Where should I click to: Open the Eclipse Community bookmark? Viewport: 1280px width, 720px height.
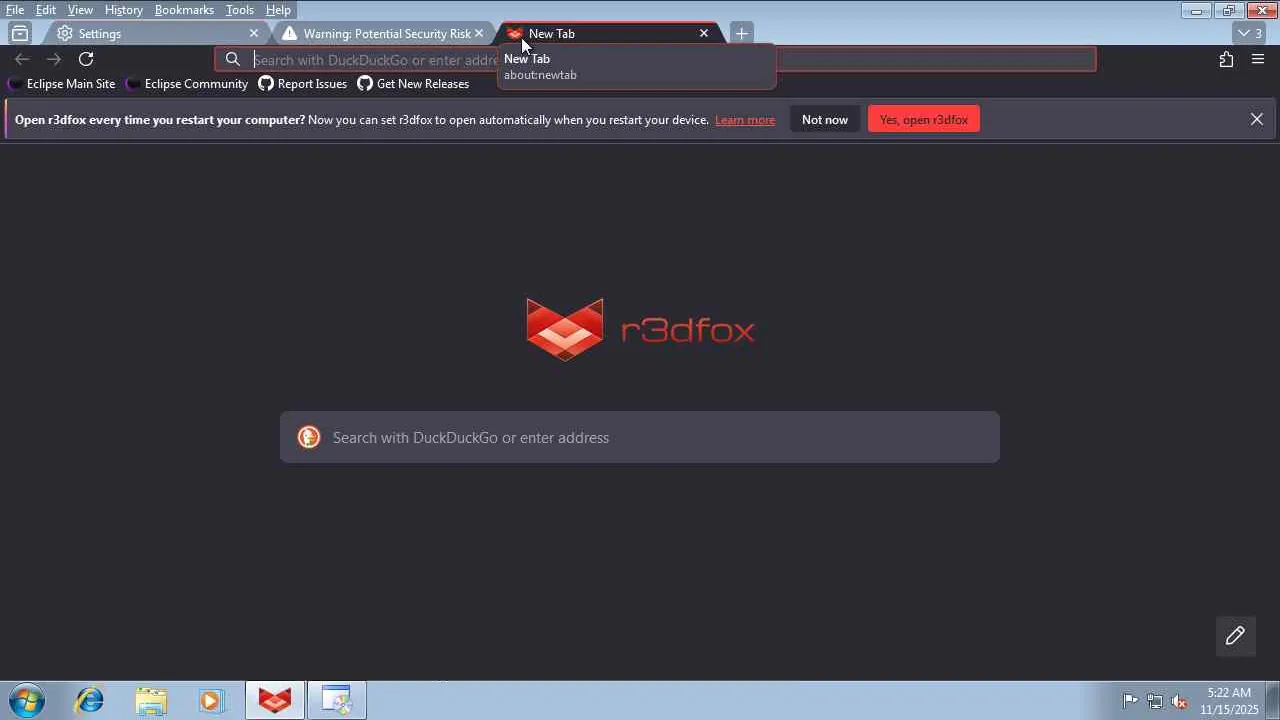pos(187,84)
